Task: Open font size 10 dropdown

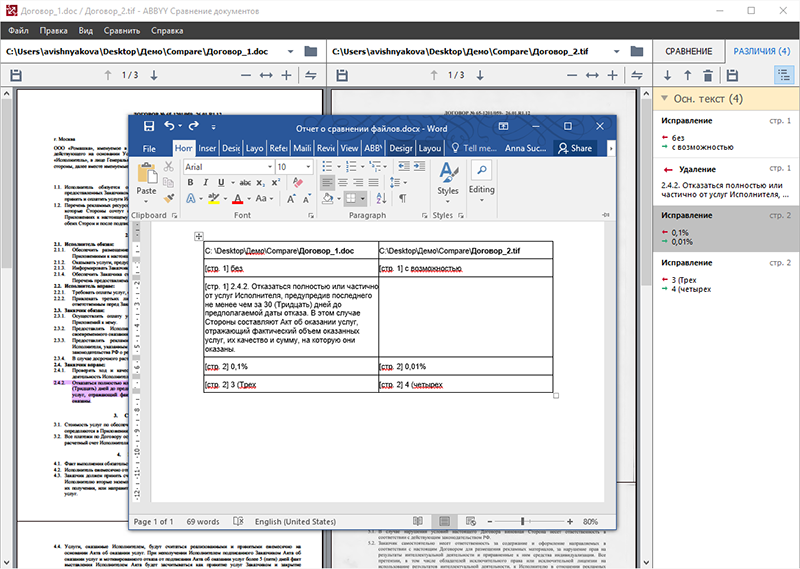Action: tap(308, 167)
